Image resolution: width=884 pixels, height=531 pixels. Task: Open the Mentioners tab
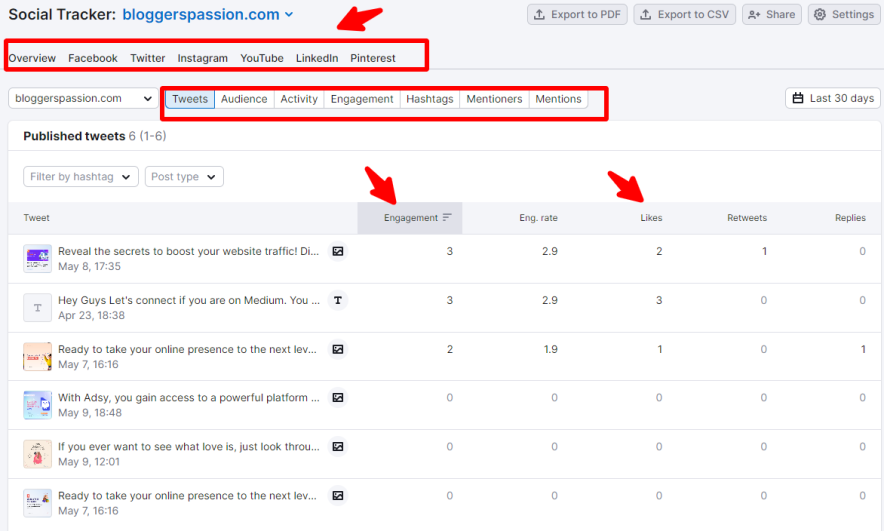point(494,99)
